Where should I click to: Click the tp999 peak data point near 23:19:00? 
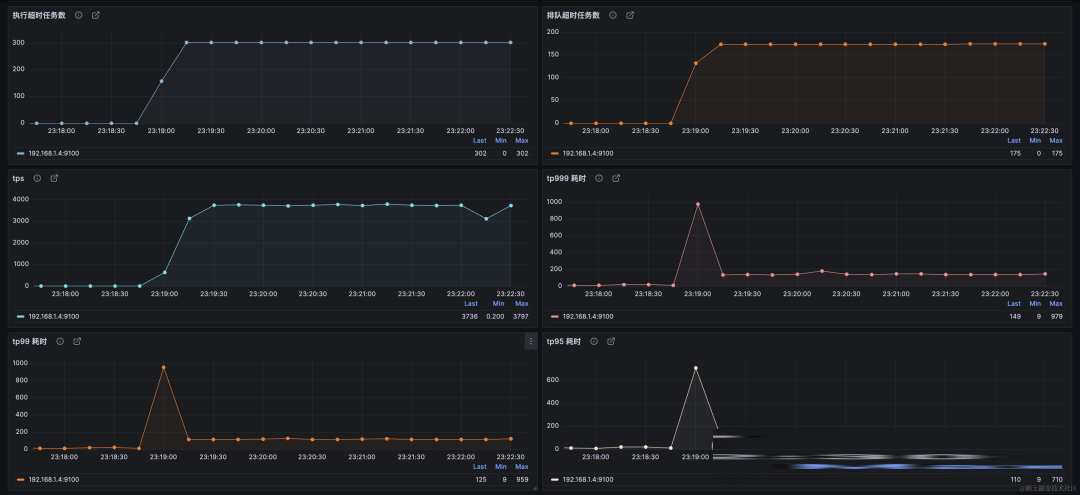pyautogui.click(x=697, y=204)
